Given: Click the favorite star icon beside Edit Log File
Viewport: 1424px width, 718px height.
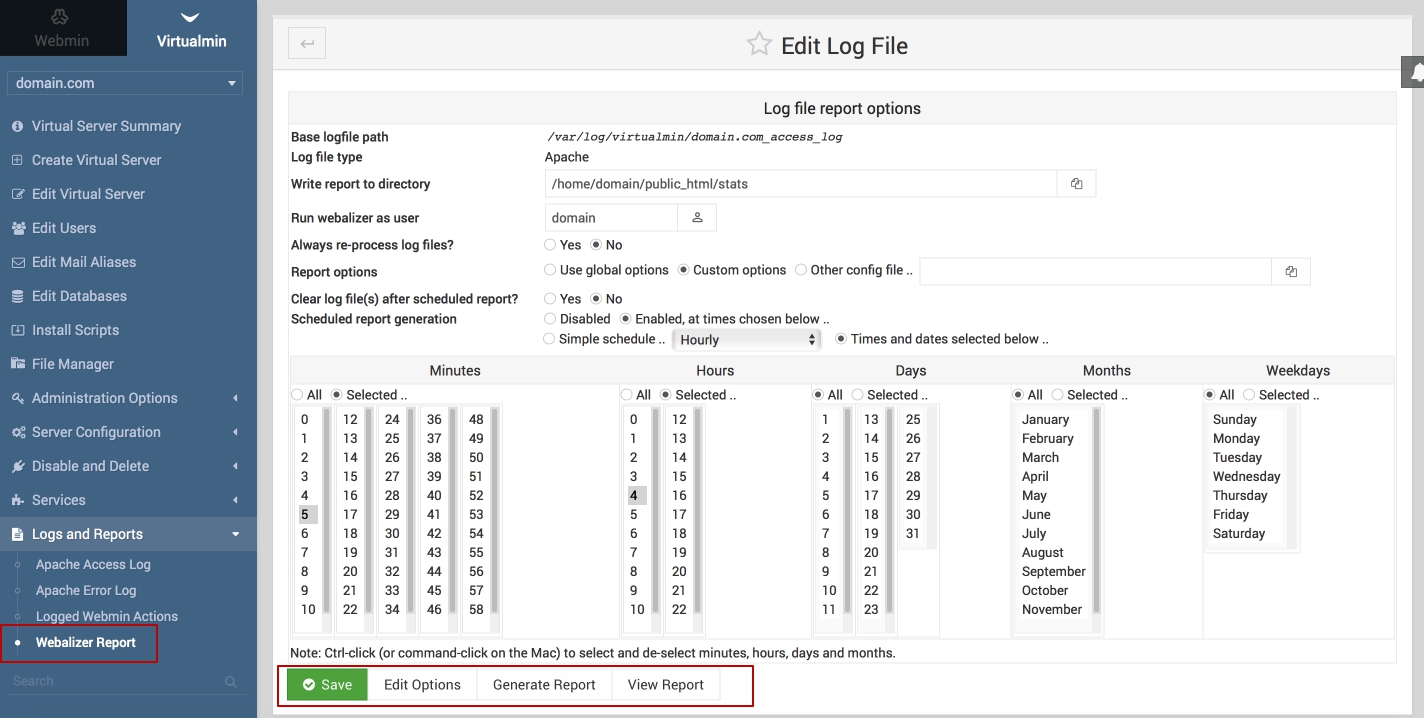Looking at the screenshot, I should coord(759,44).
